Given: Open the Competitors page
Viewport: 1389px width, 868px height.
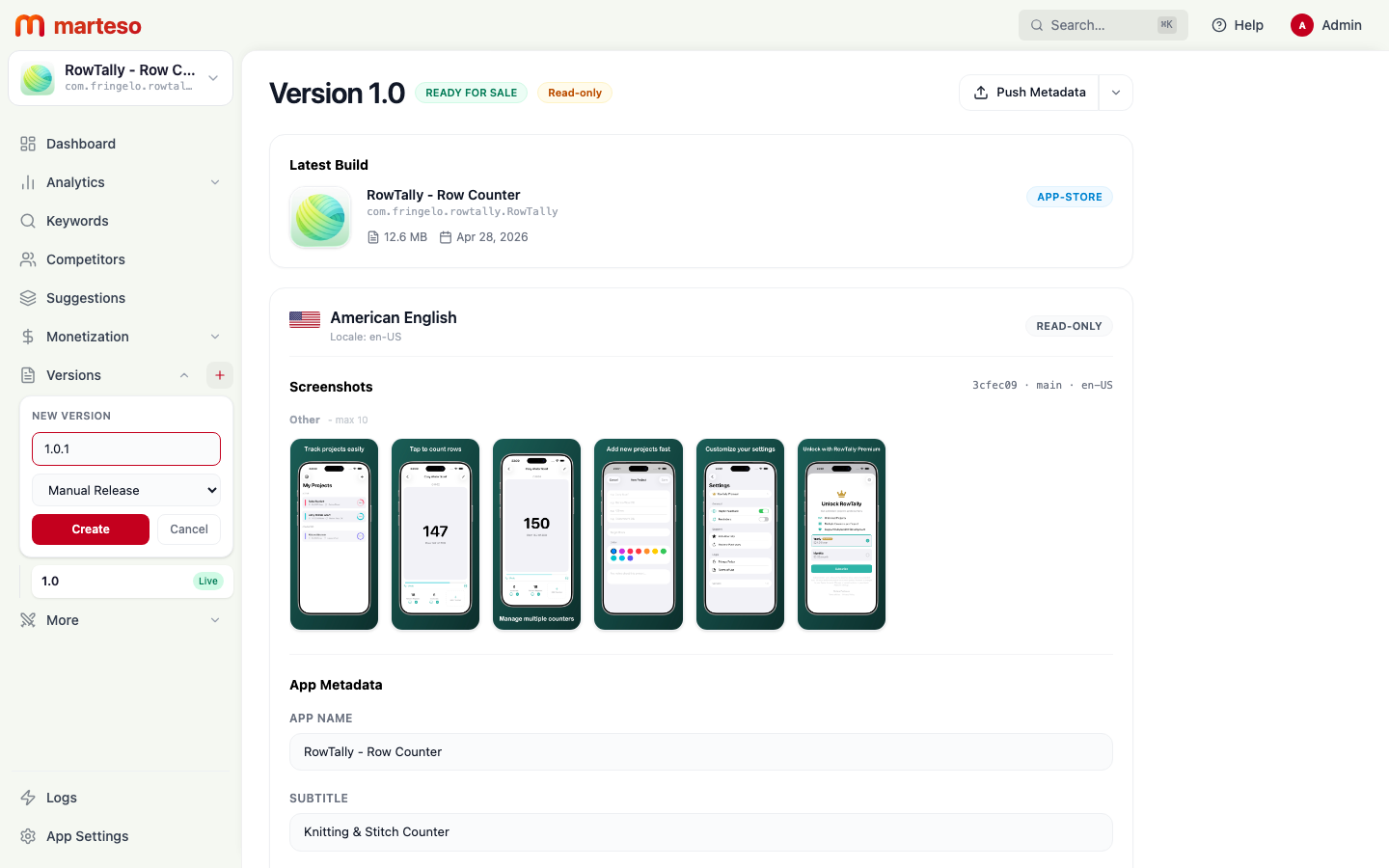Looking at the screenshot, I should [121, 259].
